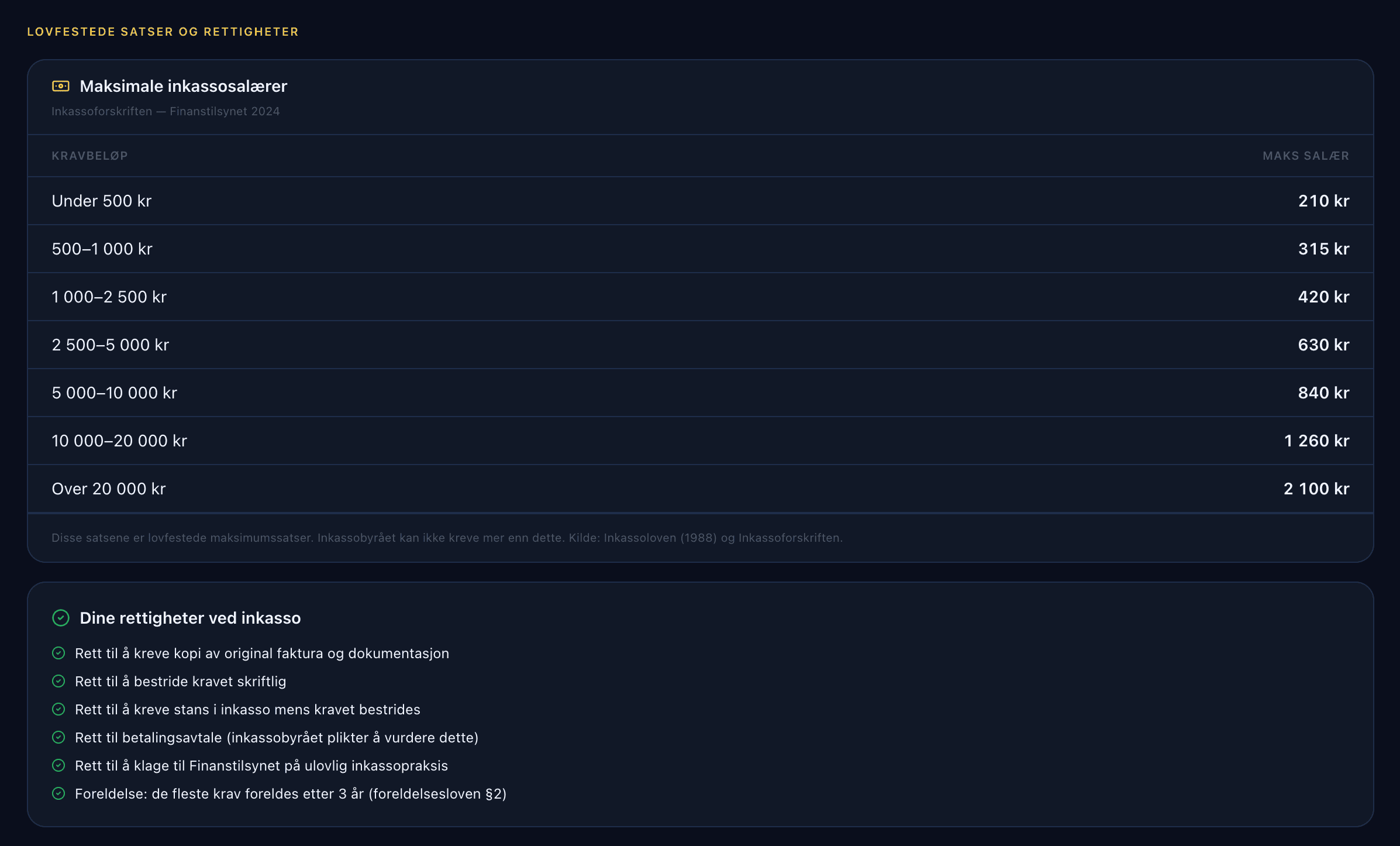Select the '630 kr' fee value
The width and height of the screenshot is (1400, 846).
click(1324, 345)
